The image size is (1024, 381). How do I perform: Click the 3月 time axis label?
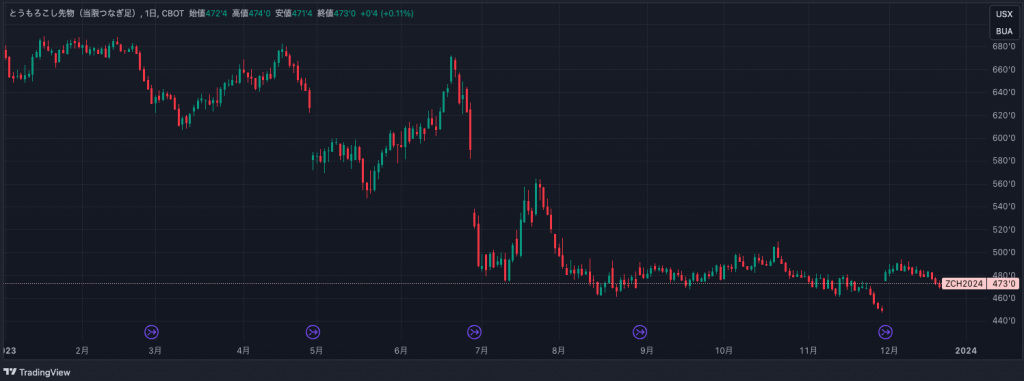pyautogui.click(x=155, y=351)
